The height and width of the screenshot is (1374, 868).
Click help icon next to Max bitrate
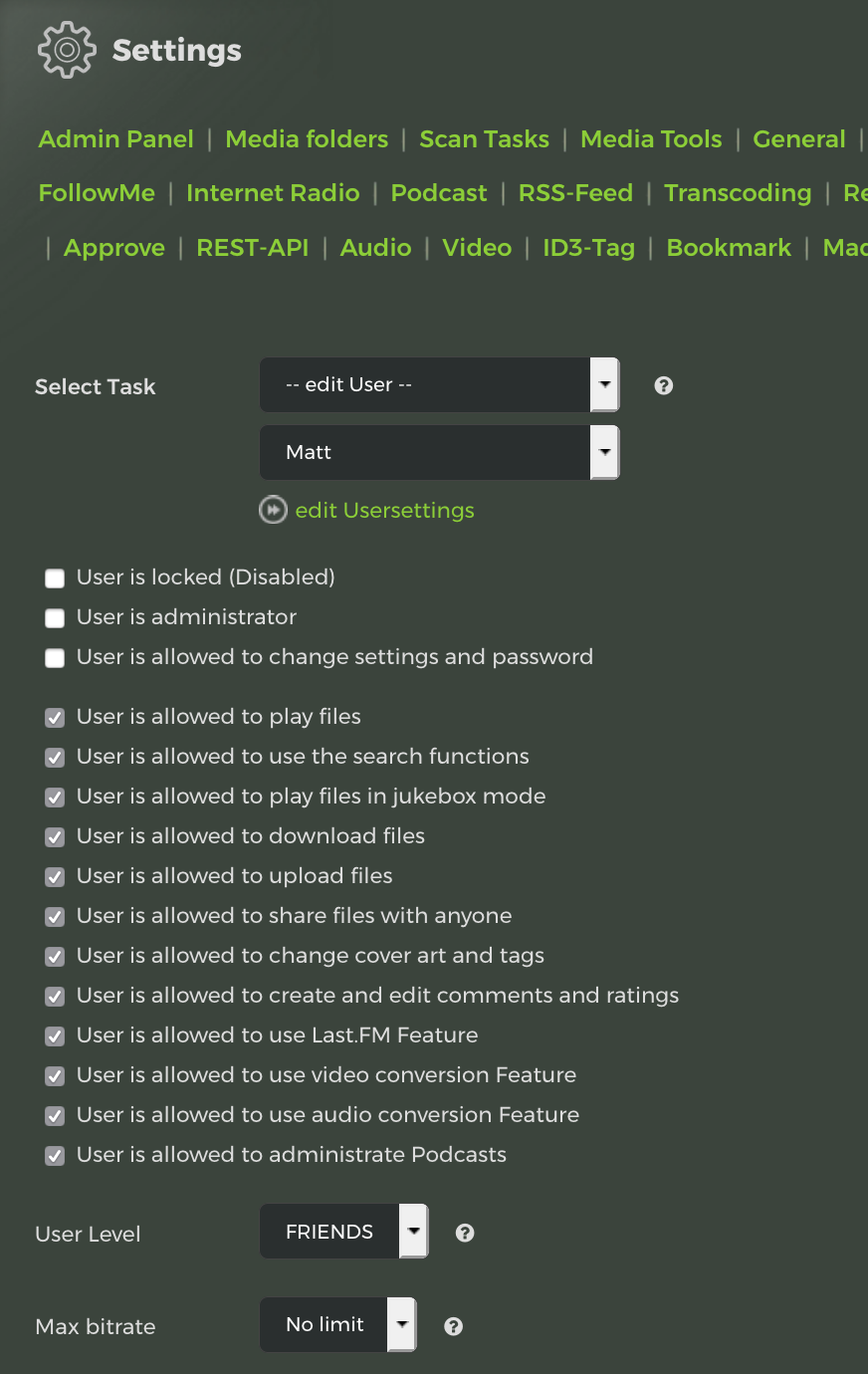click(x=453, y=1326)
